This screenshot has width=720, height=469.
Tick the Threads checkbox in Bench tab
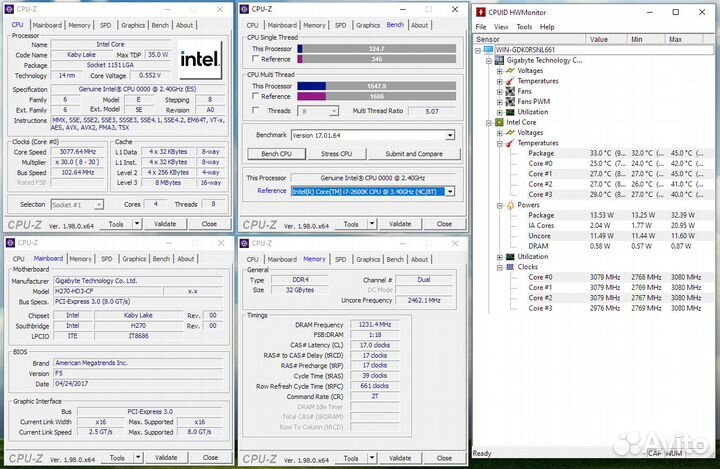pyautogui.click(x=254, y=111)
